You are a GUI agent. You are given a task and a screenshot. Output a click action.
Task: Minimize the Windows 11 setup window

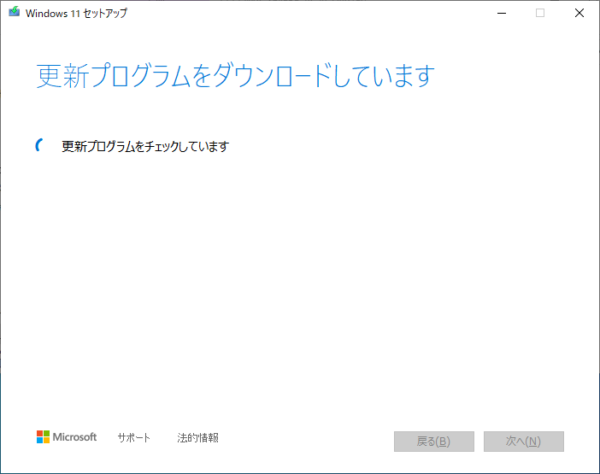(x=502, y=13)
